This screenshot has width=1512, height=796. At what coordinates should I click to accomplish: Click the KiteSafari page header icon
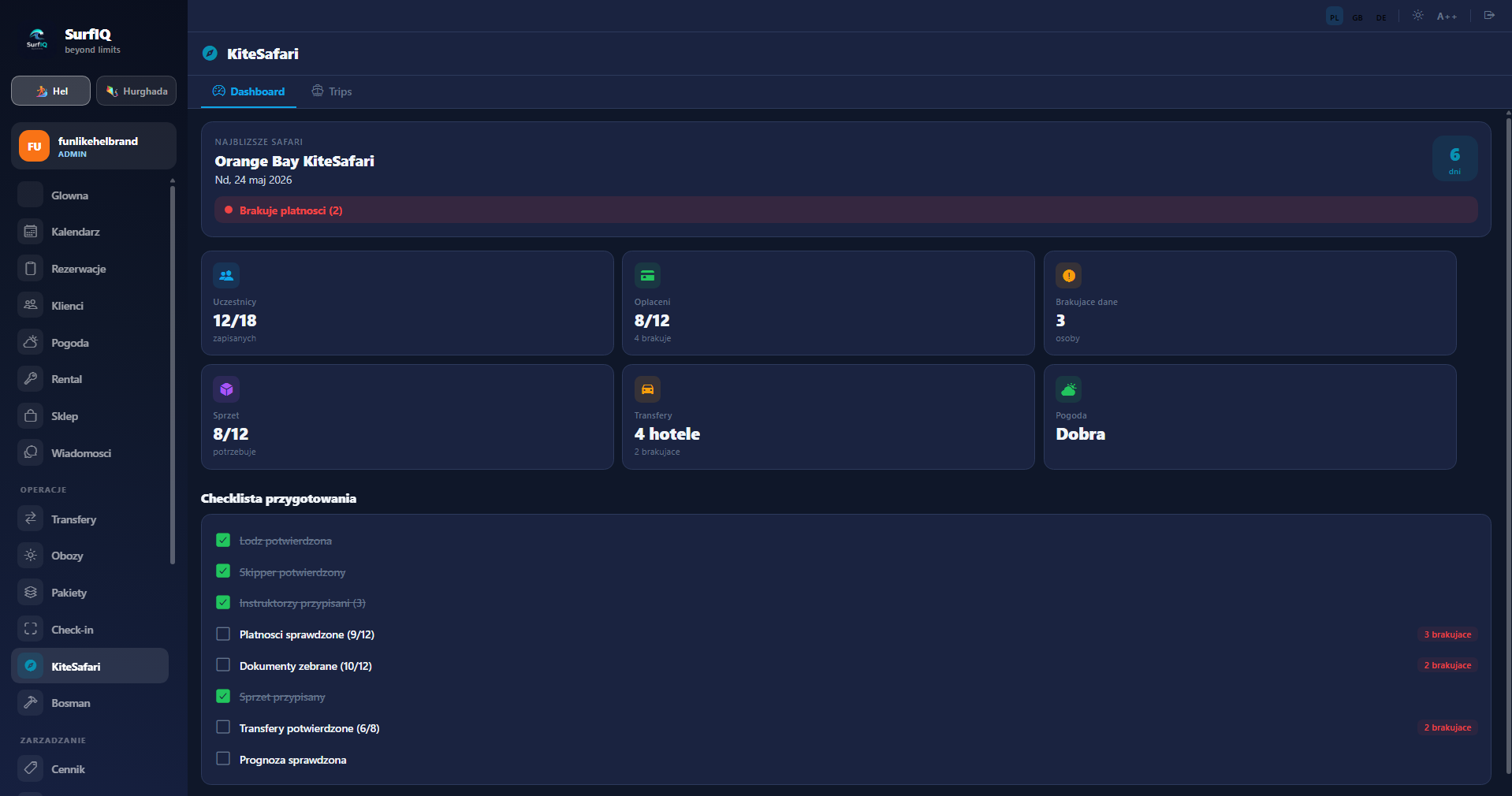pos(210,54)
